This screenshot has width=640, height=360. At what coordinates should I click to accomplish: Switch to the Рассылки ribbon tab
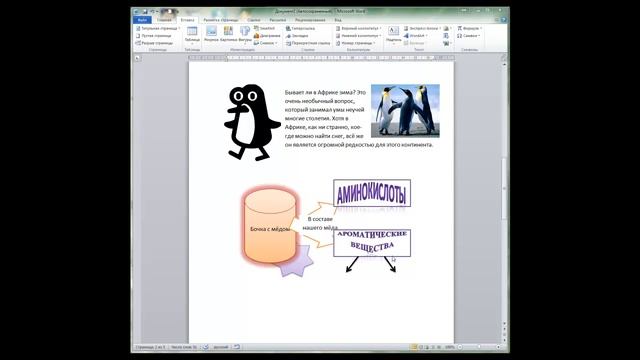(x=278, y=20)
